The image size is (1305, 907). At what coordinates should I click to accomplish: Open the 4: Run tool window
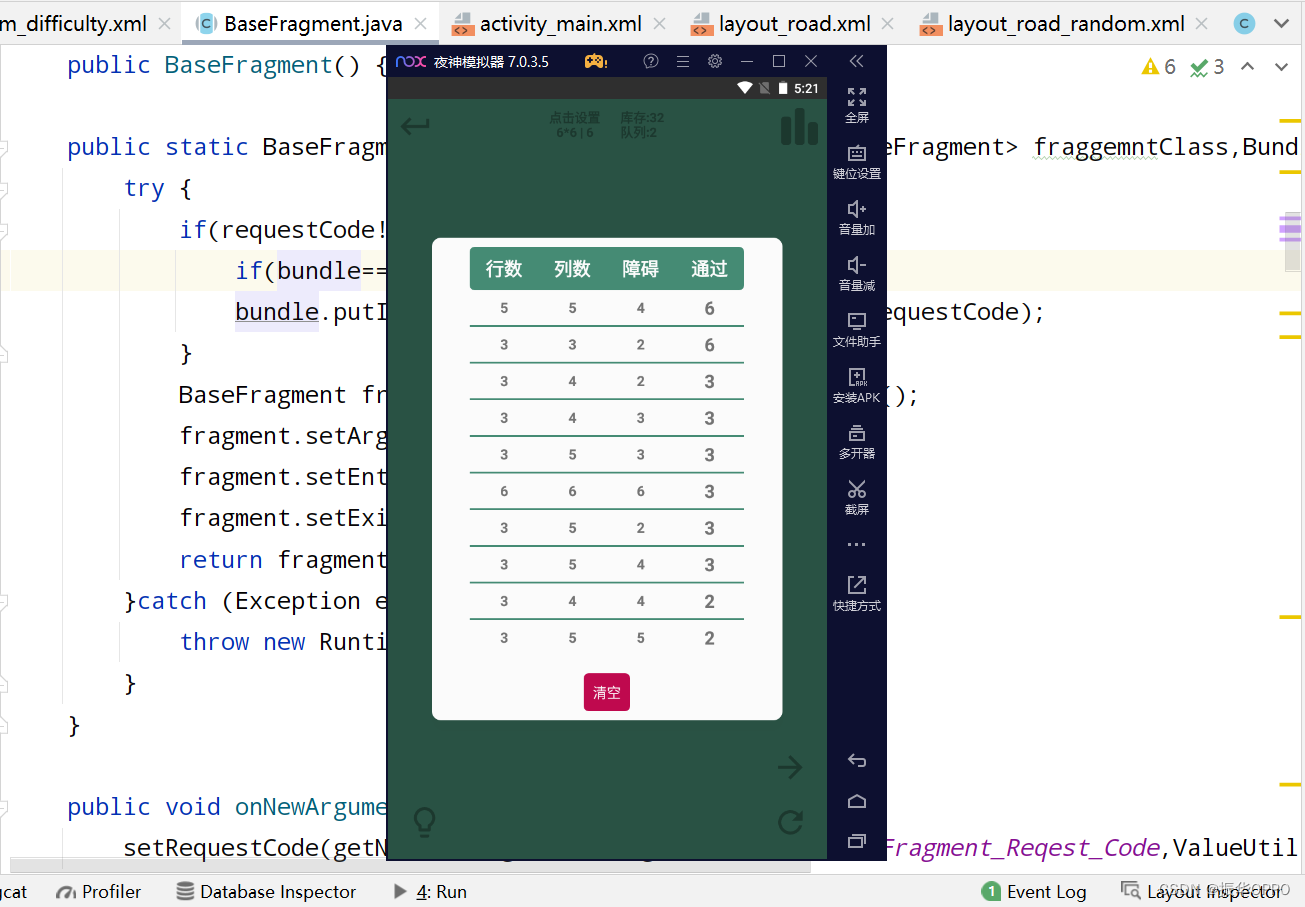(x=430, y=891)
